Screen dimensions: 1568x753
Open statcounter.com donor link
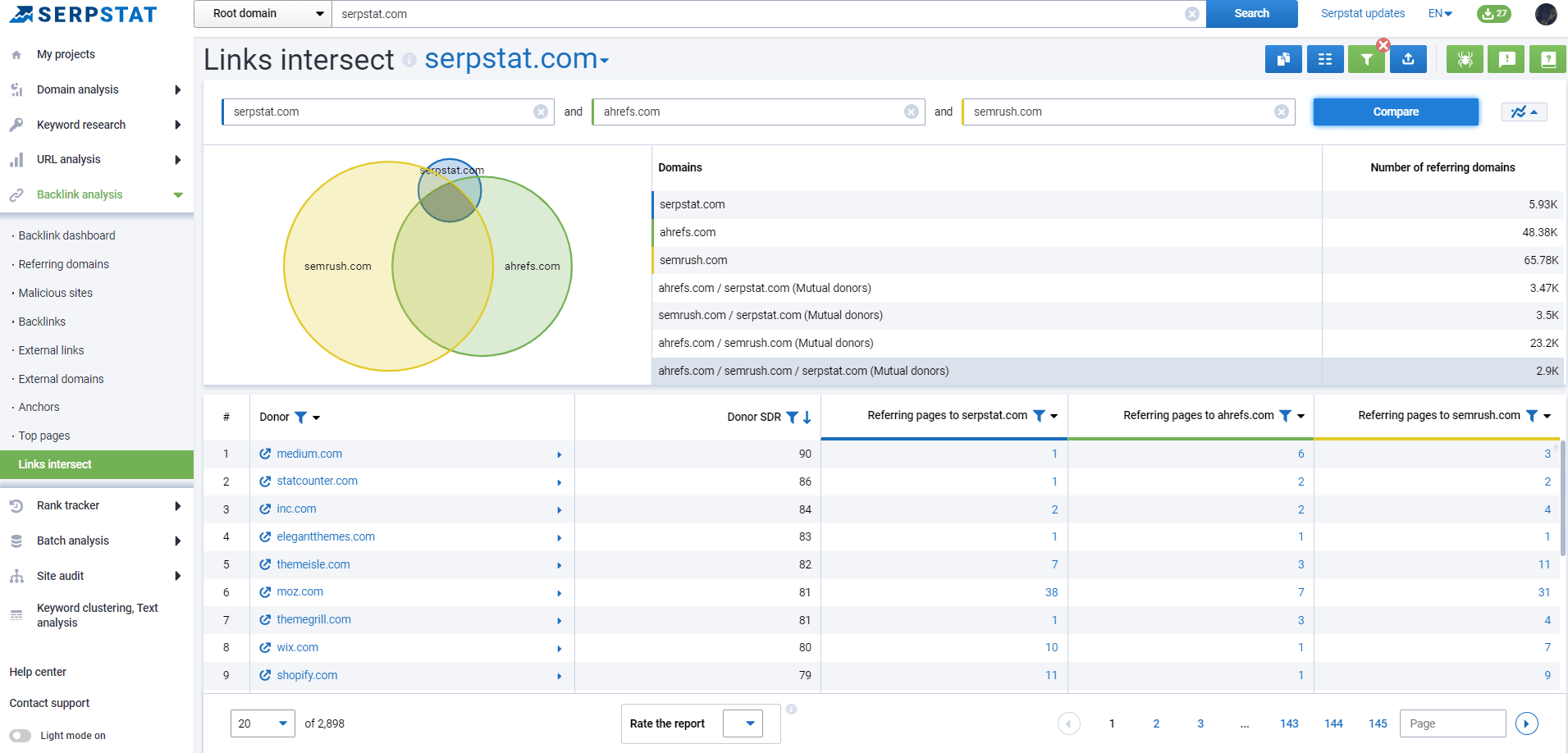click(317, 481)
